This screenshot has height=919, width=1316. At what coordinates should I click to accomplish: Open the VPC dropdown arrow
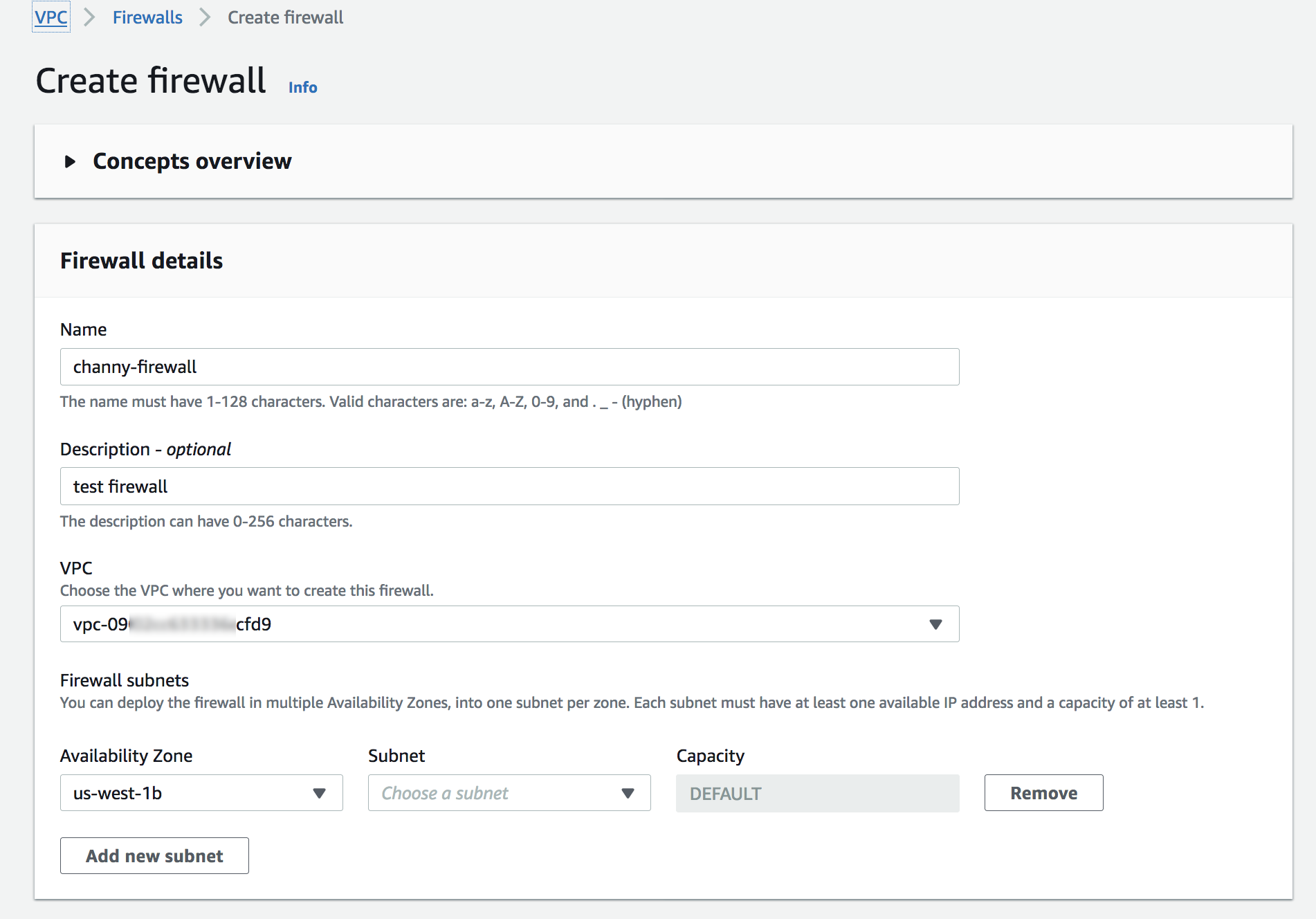tap(935, 624)
